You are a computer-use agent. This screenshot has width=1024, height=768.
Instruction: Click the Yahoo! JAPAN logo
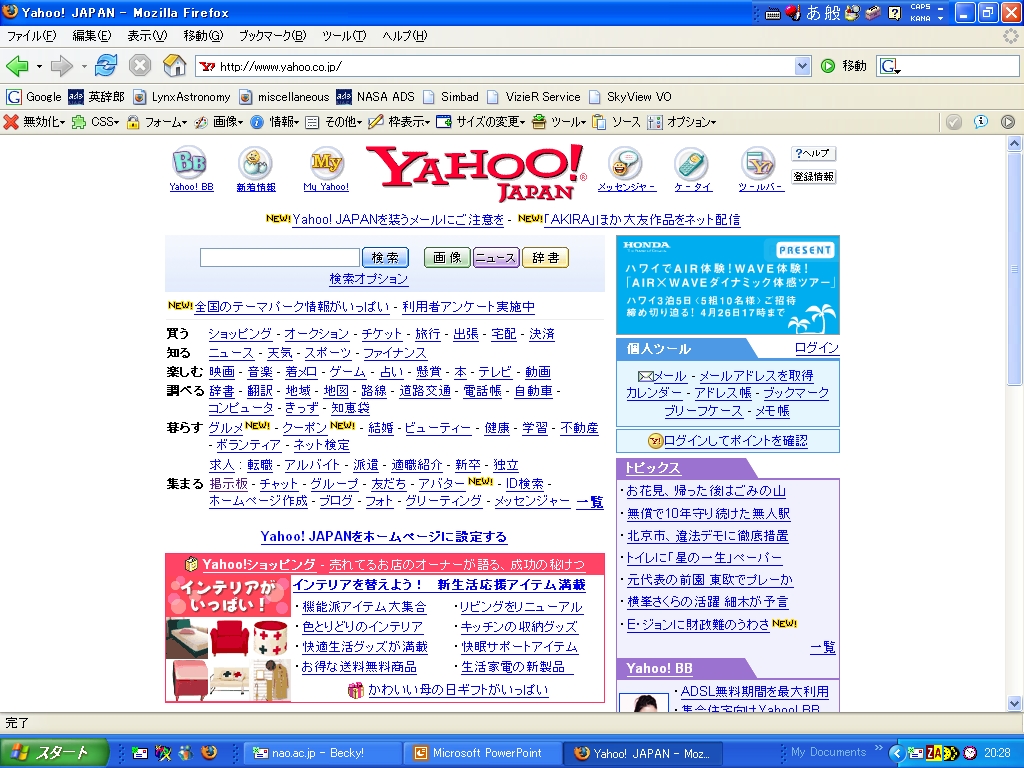pyautogui.click(x=476, y=172)
